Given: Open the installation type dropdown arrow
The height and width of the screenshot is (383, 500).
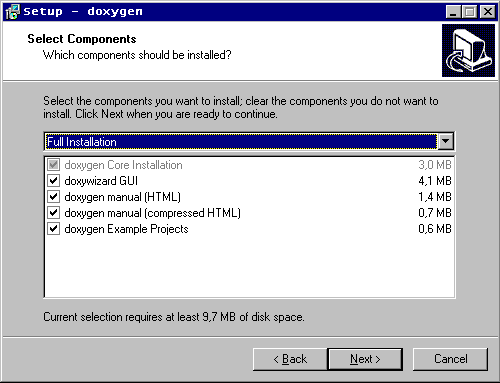Looking at the screenshot, I should tap(445, 141).
